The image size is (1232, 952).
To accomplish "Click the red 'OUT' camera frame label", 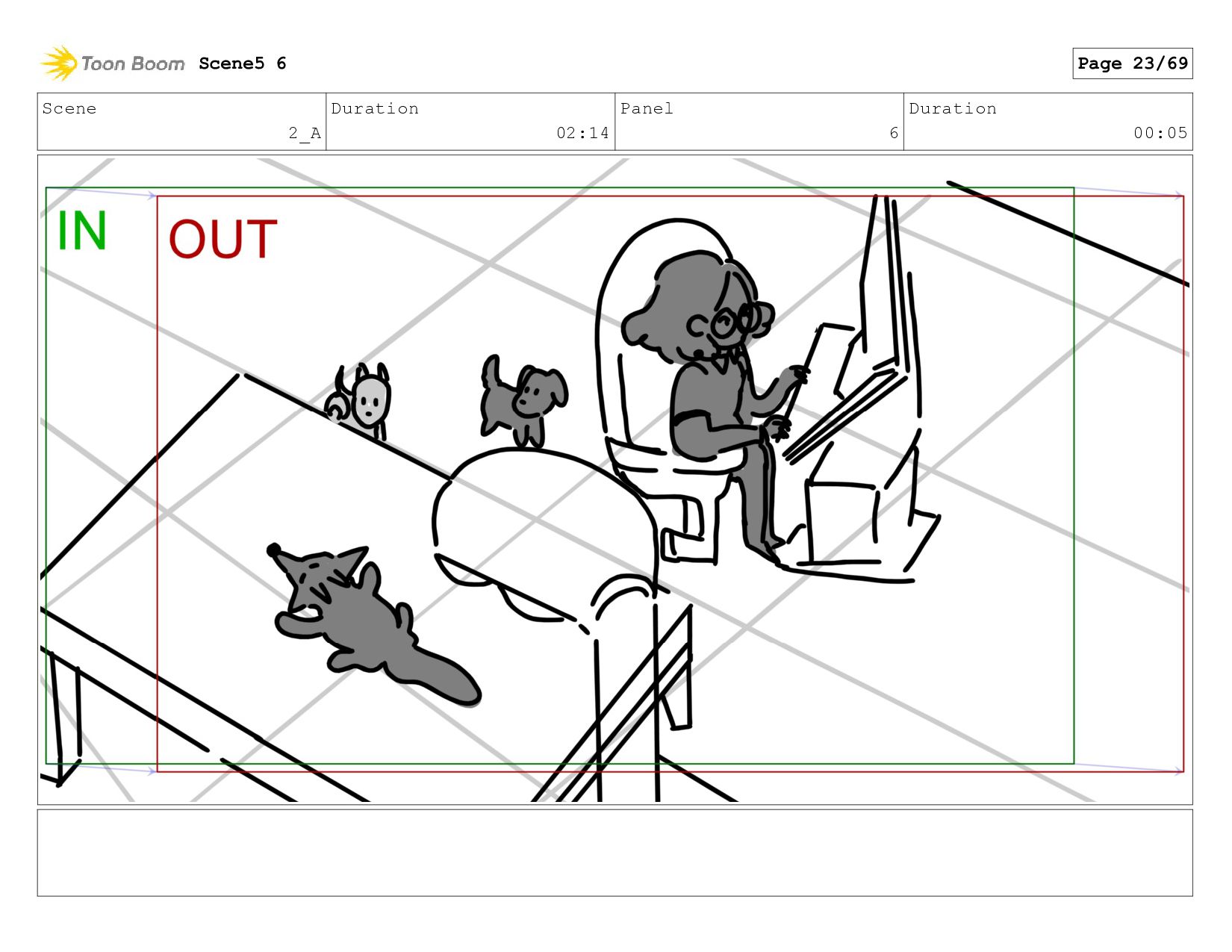I will click(x=223, y=239).
